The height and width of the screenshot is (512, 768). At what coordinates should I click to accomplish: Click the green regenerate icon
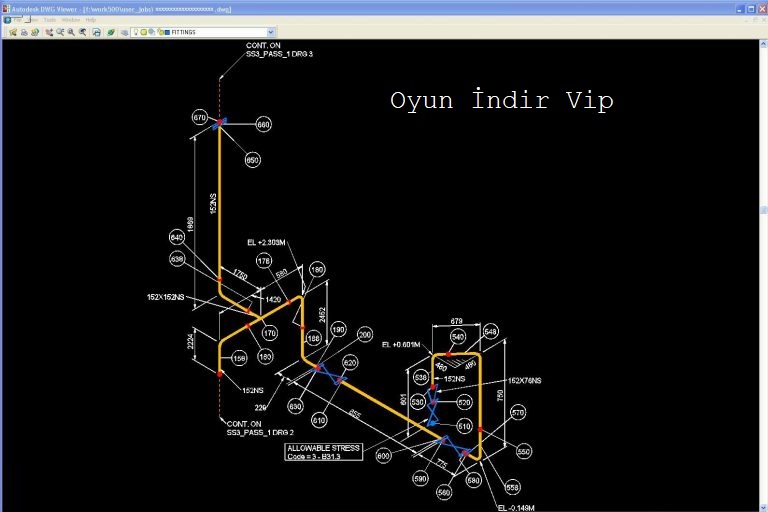pyautogui.click(x=110, y=32)
